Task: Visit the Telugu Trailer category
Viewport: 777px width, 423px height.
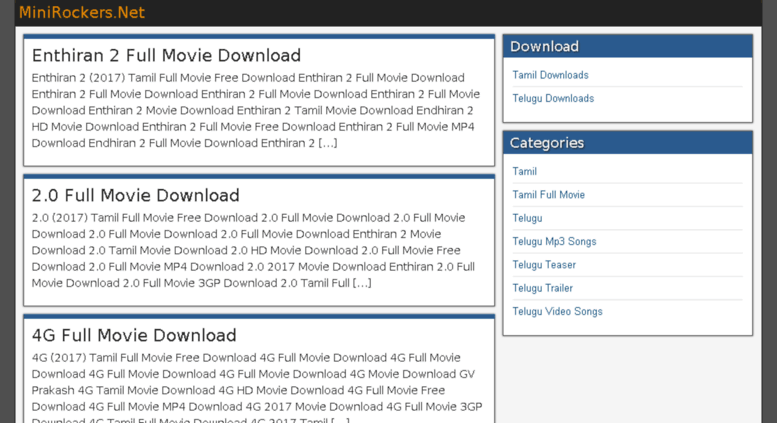Action: click(x=542, y=288)
